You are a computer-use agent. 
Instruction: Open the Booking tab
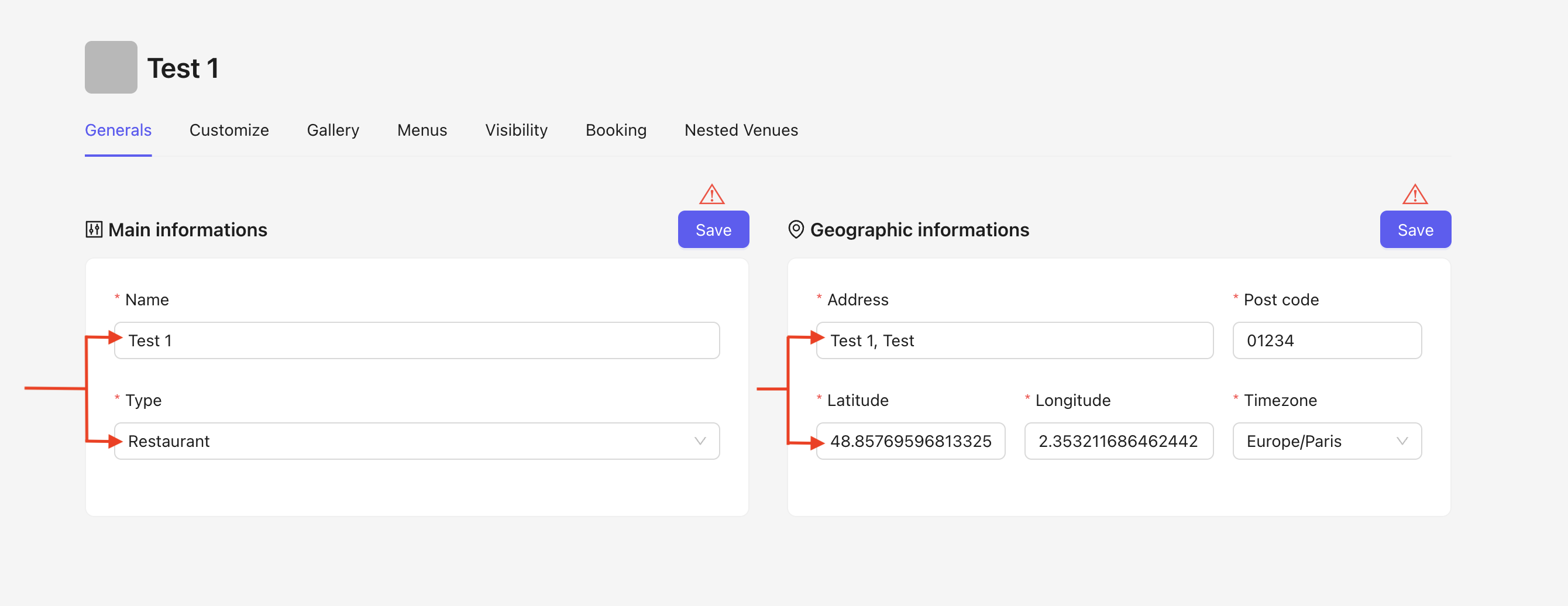pyautogui.click(x=615, y=130)
